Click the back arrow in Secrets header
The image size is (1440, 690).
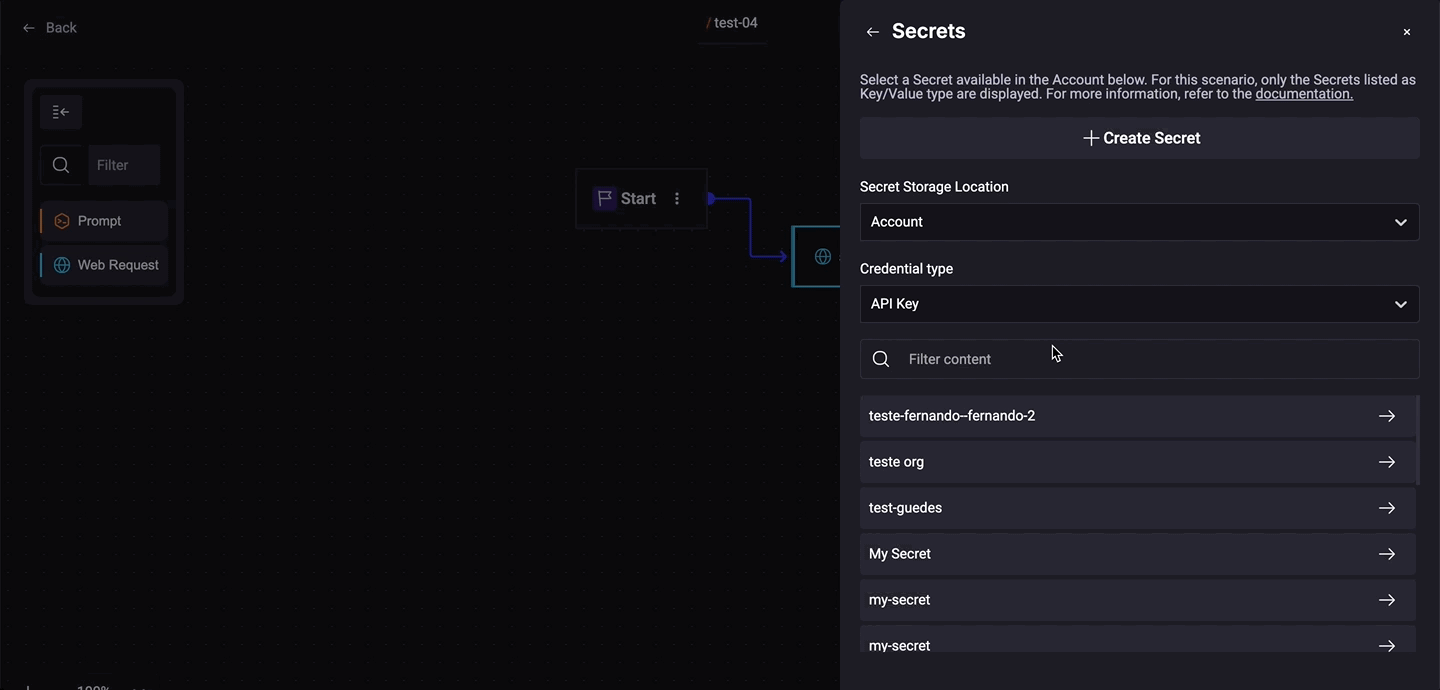[872, 32]
